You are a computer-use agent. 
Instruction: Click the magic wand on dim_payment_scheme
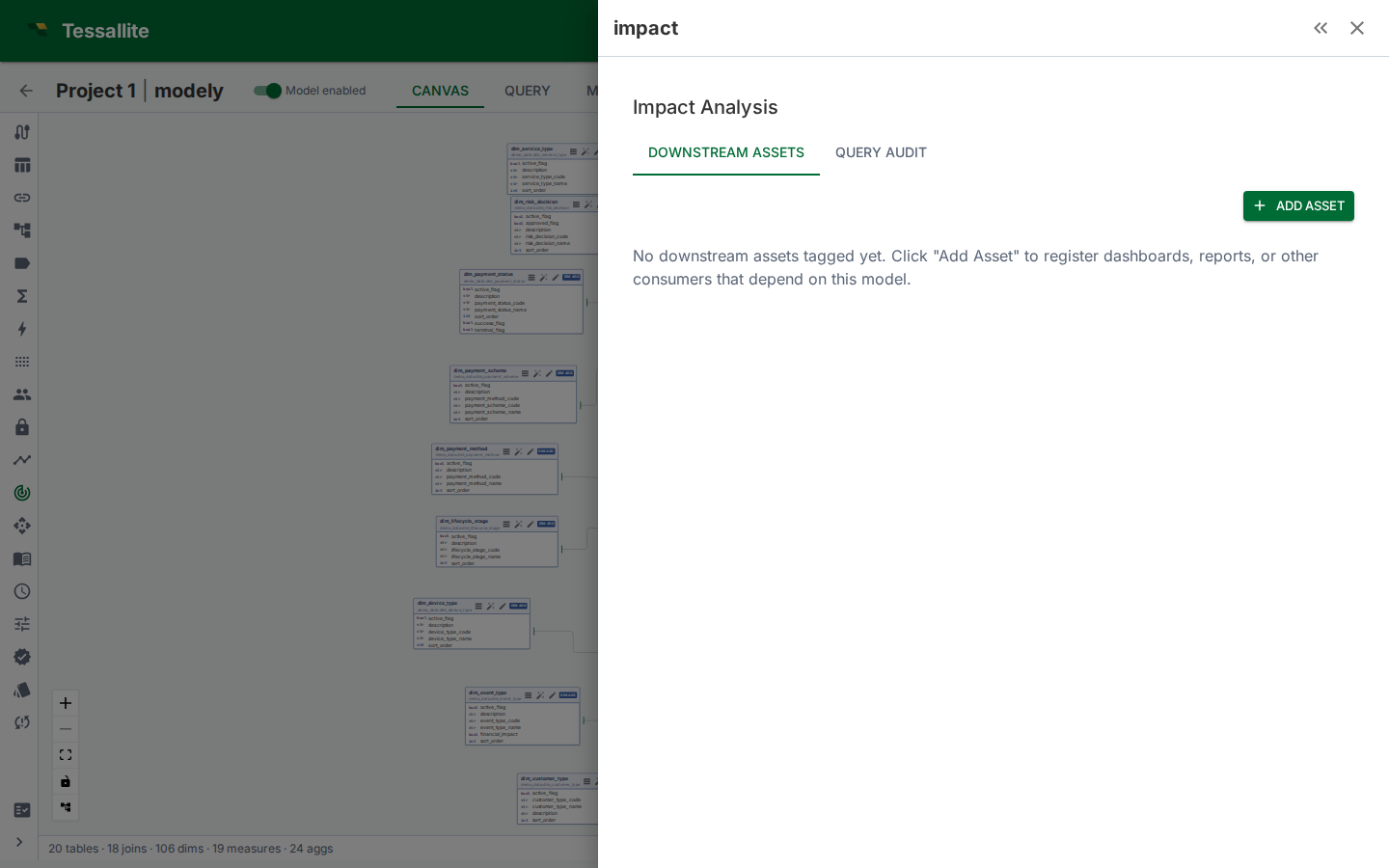pyautogui.click(x=536, y=373)
